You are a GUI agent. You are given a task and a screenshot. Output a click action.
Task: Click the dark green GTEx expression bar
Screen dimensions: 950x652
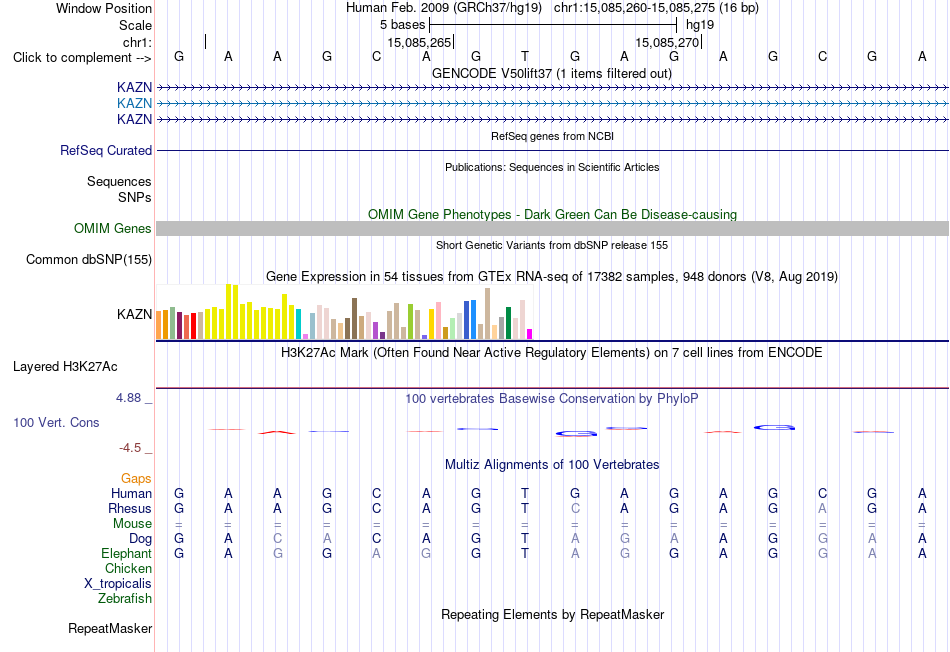pyautogui.click(x=508, y=323)
